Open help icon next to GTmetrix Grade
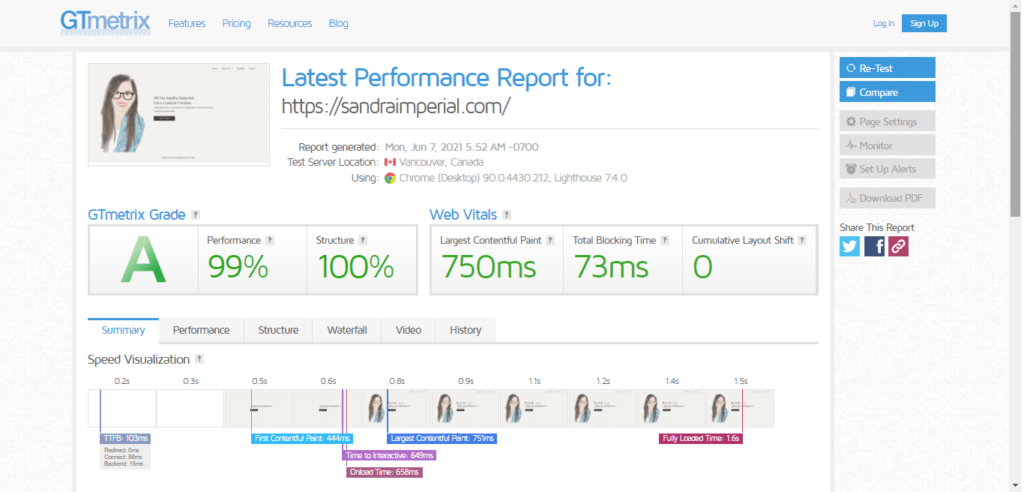Image resolution: width=1024 pixels, height=492 pixels. pyautogui.click(x=195, y=215)
